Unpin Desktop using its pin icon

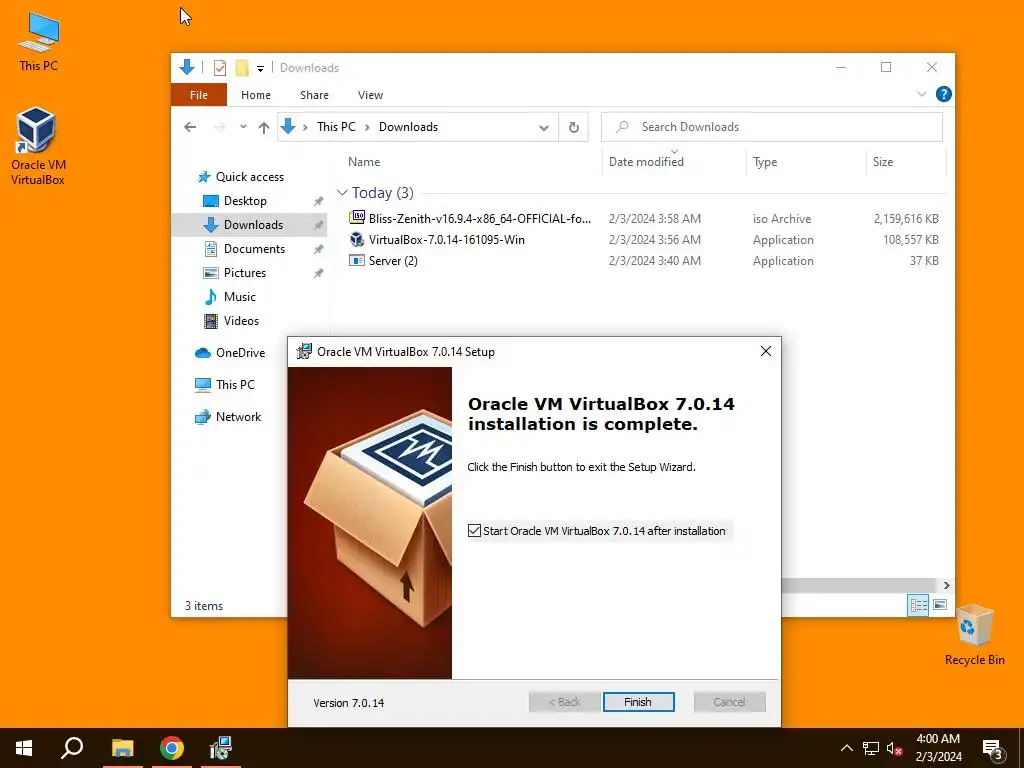pyautogui.click(x=318, y=201)
